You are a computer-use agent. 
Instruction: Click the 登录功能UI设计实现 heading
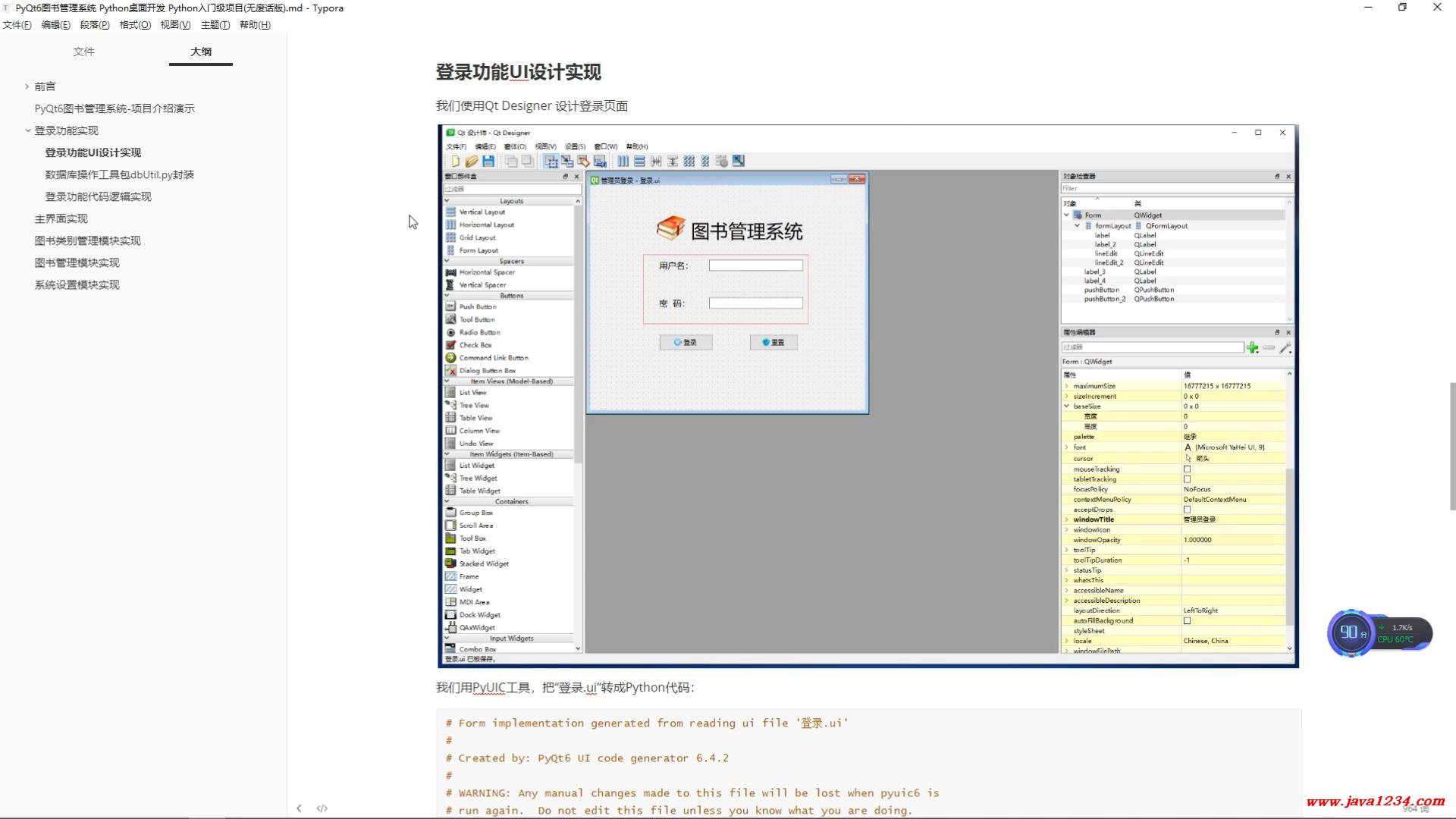click(x=519, y=72)
